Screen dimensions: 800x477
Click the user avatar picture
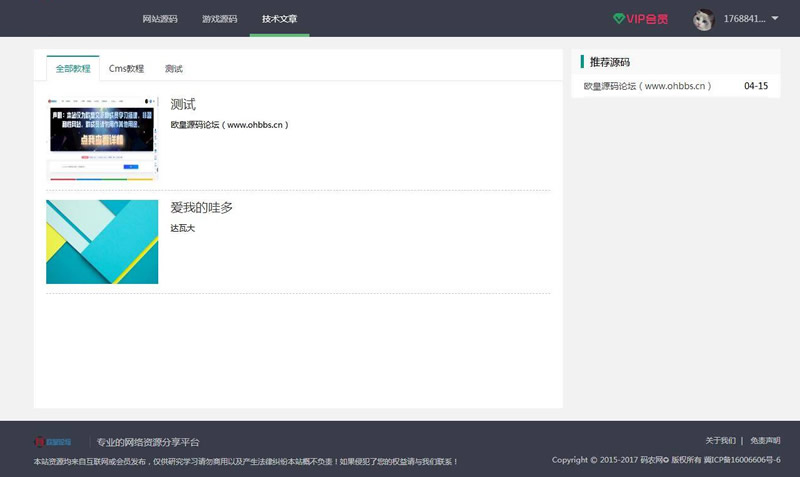704,19
